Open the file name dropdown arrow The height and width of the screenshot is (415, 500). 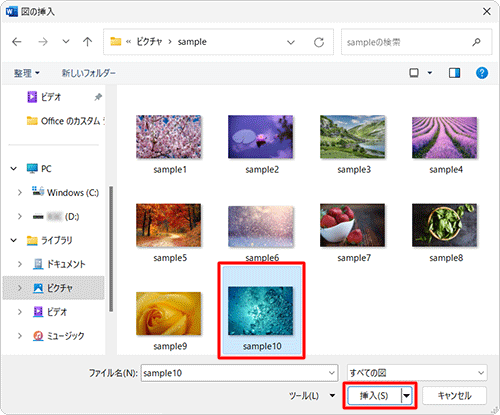click(x=332, y=373)
